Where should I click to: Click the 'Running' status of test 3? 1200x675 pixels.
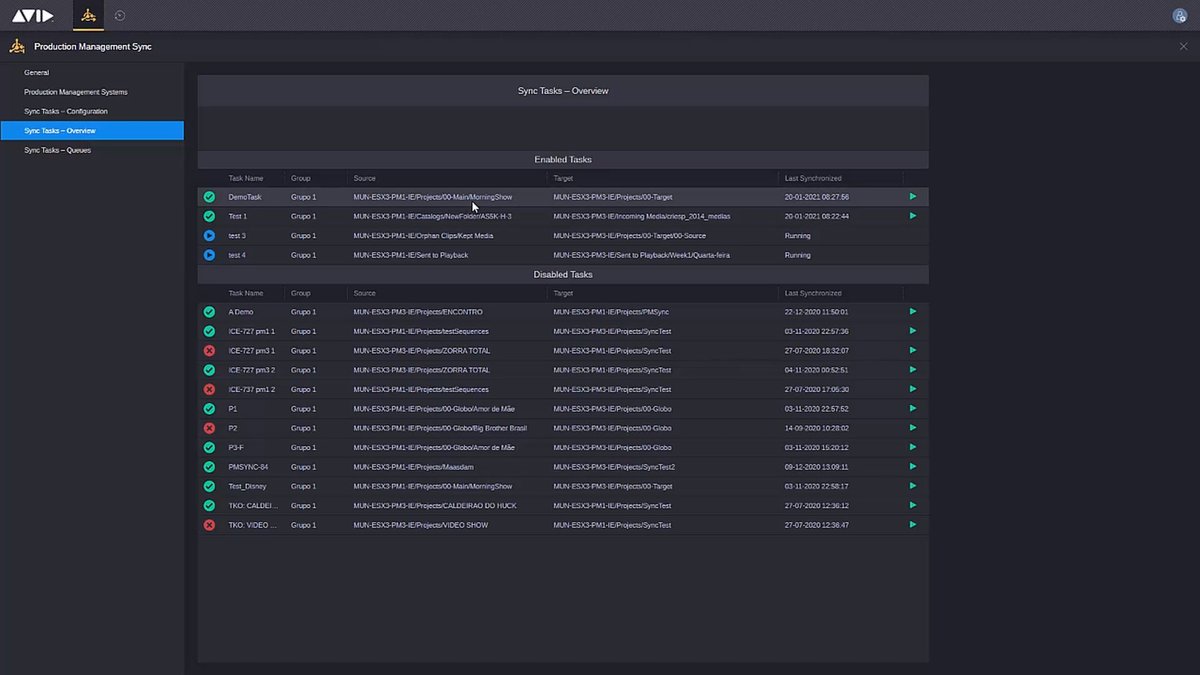[x=798, y=236]
